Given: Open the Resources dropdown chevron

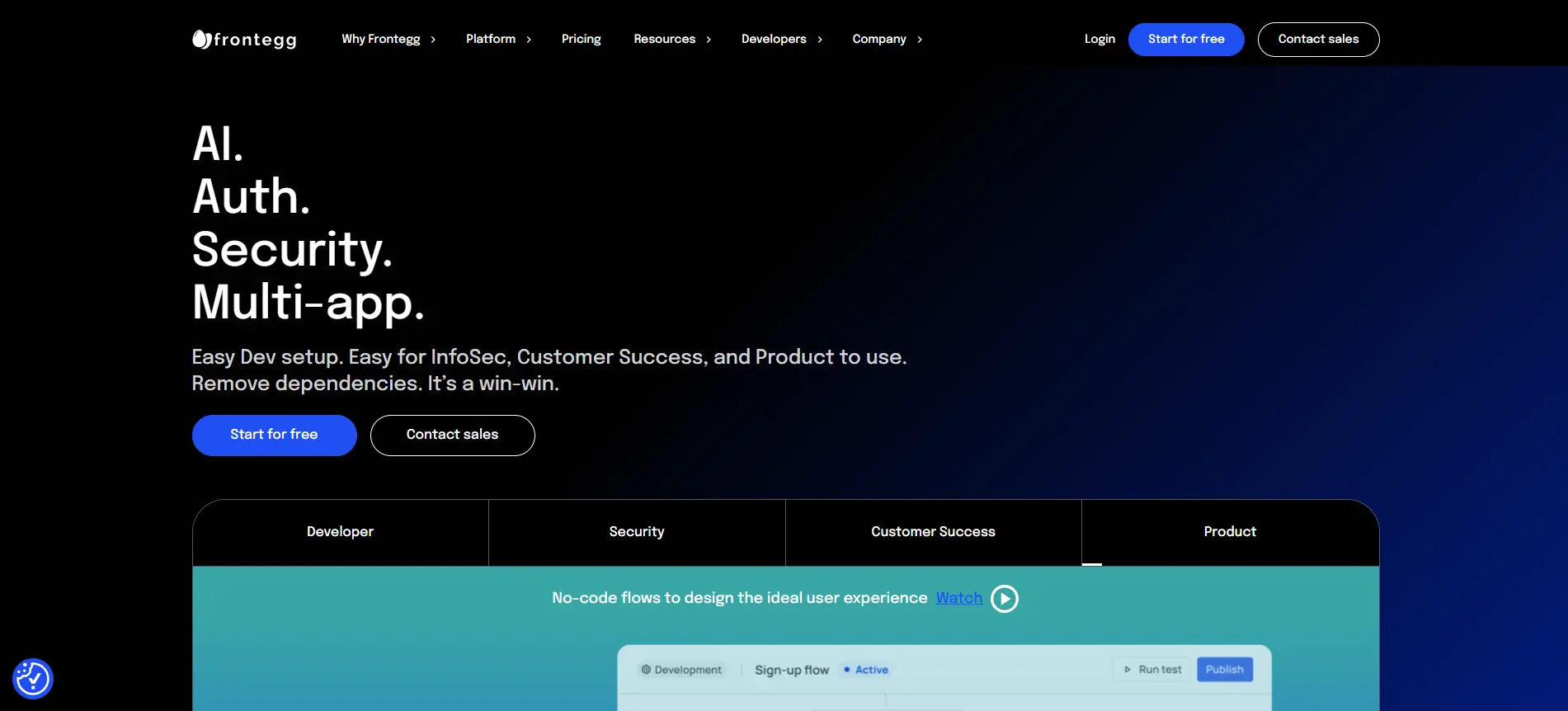Looking at the screenshot, I should (708, 40).
